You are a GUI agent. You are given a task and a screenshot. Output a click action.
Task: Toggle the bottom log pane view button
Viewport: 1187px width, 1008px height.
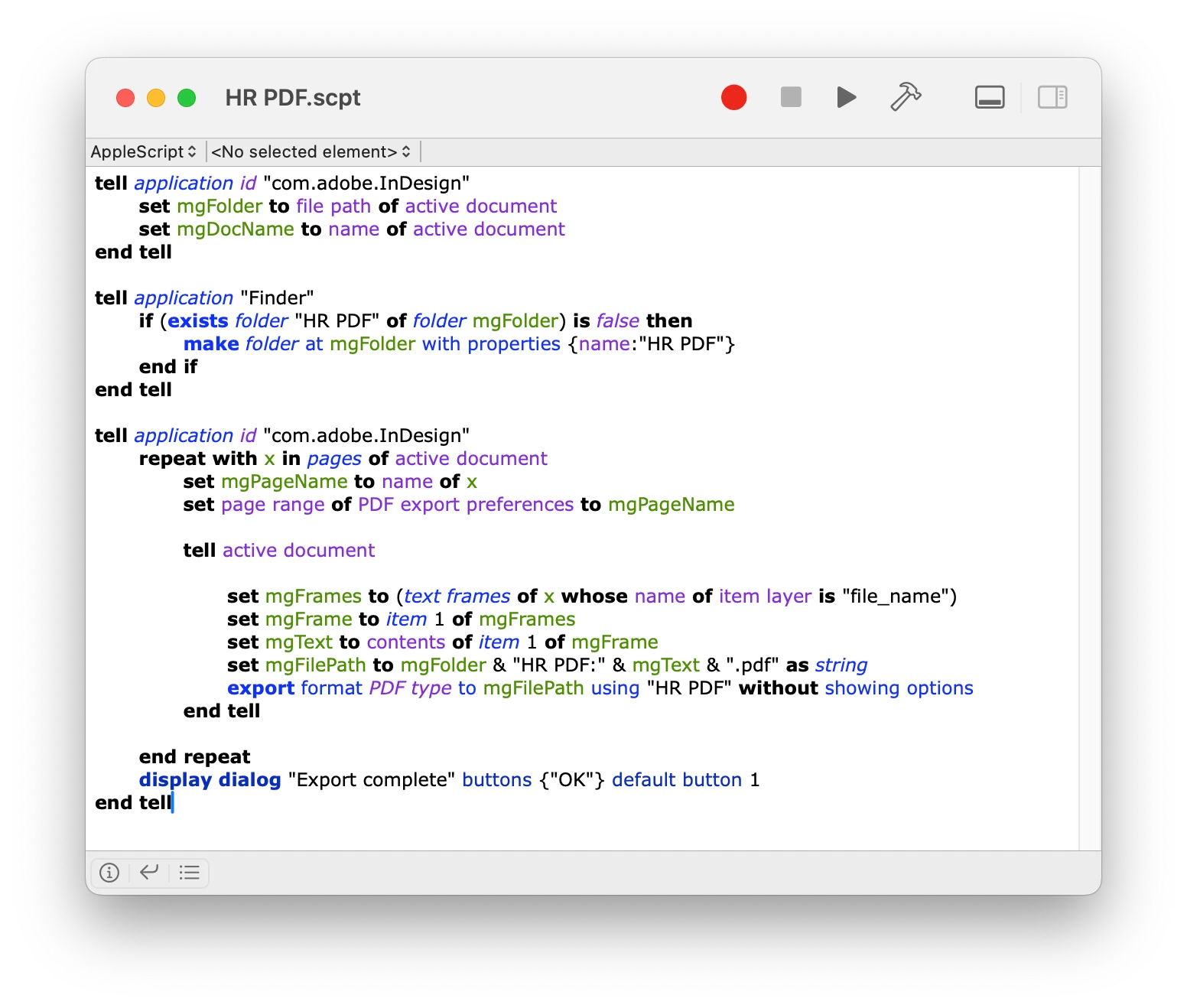(990, 97)
